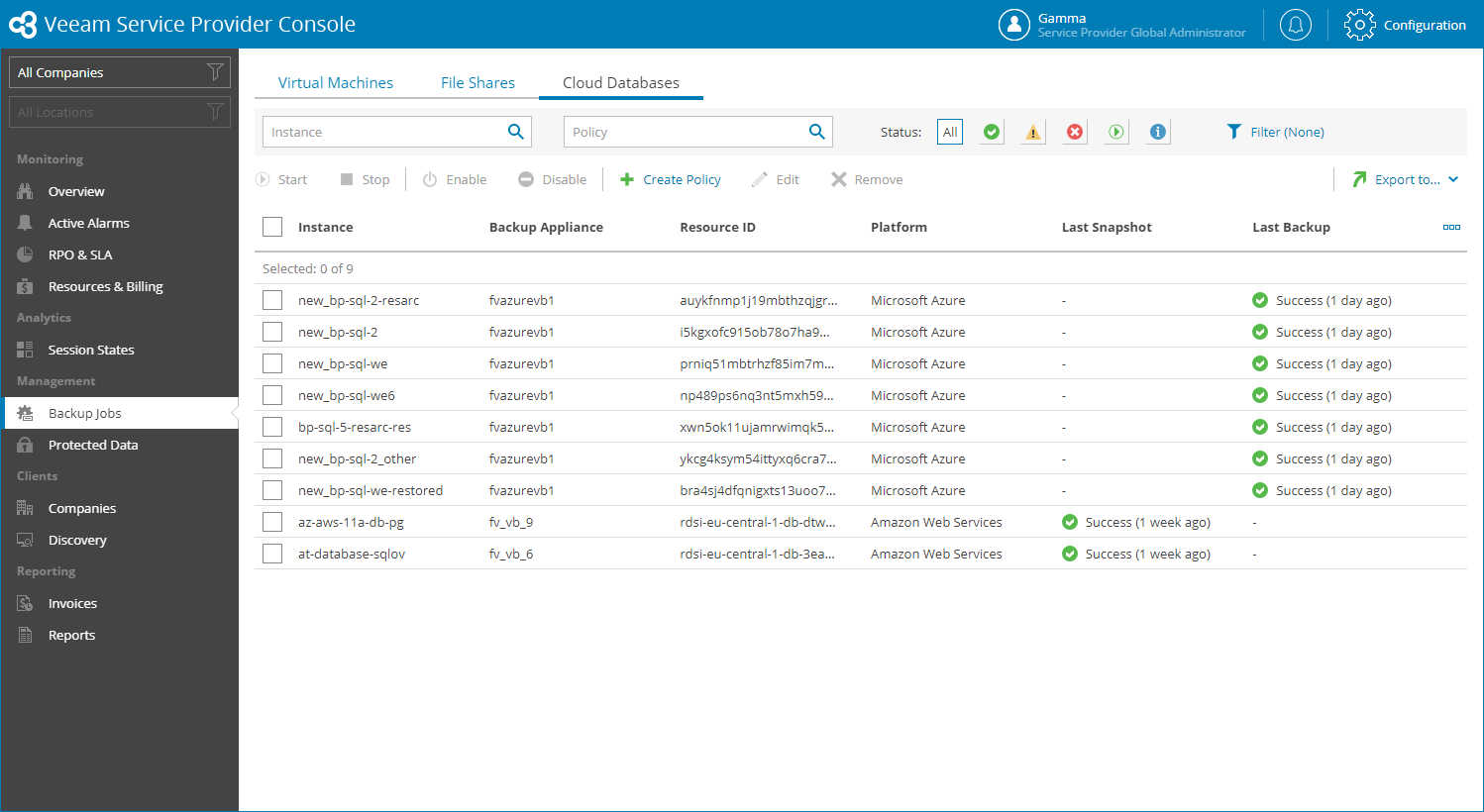Check the new_bp-sql-2_other row checkbox
The height and width of the screenshot is (812, 1484).
coord(272,458)
